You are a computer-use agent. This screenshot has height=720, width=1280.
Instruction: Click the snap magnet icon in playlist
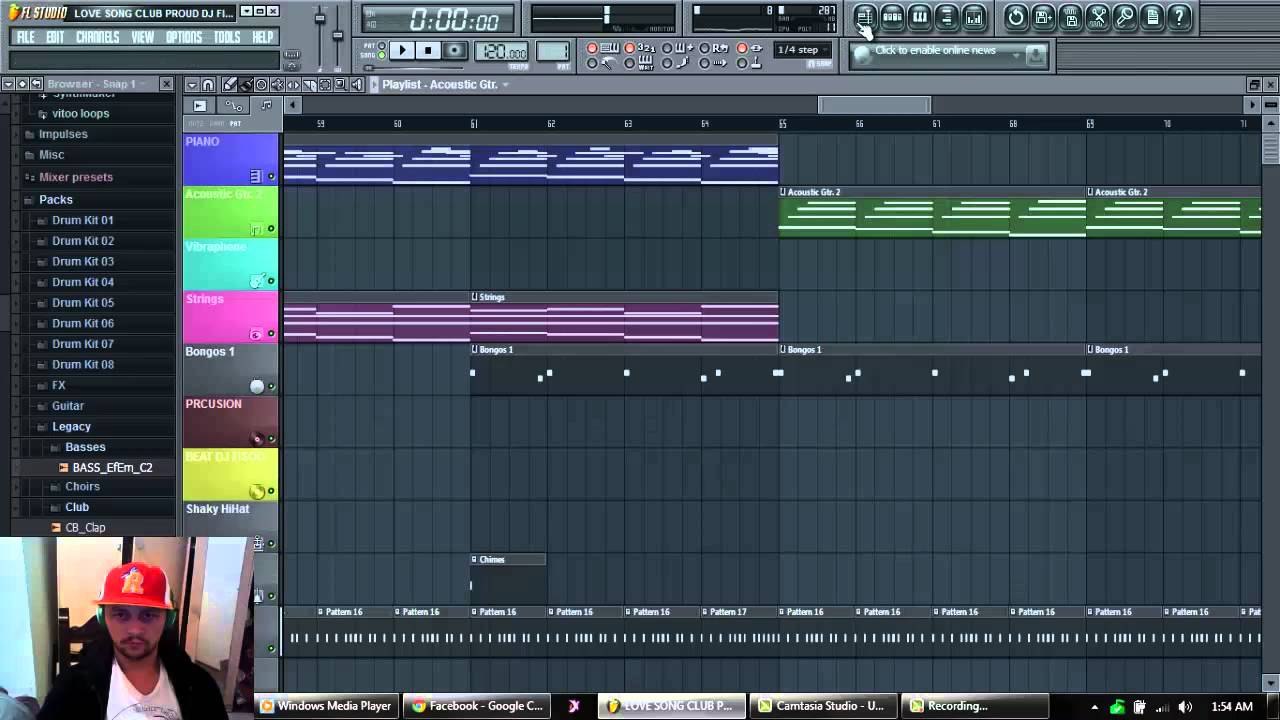pos(207,85)
